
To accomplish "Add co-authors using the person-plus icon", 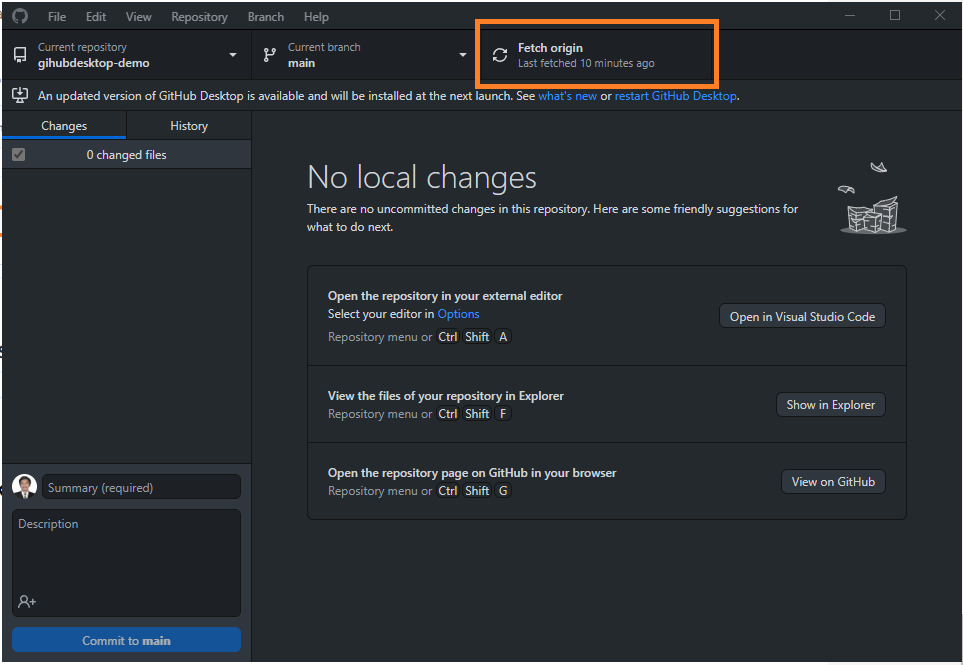I will click(x=27, y=601).
